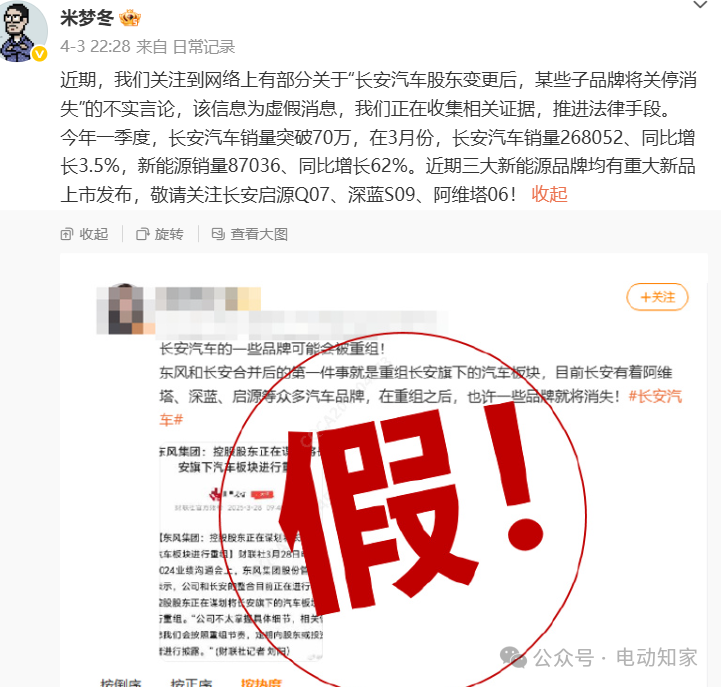The image size is (721, 687).
Task: Follow the blurred user with +关注
Action: pos(657,297)
